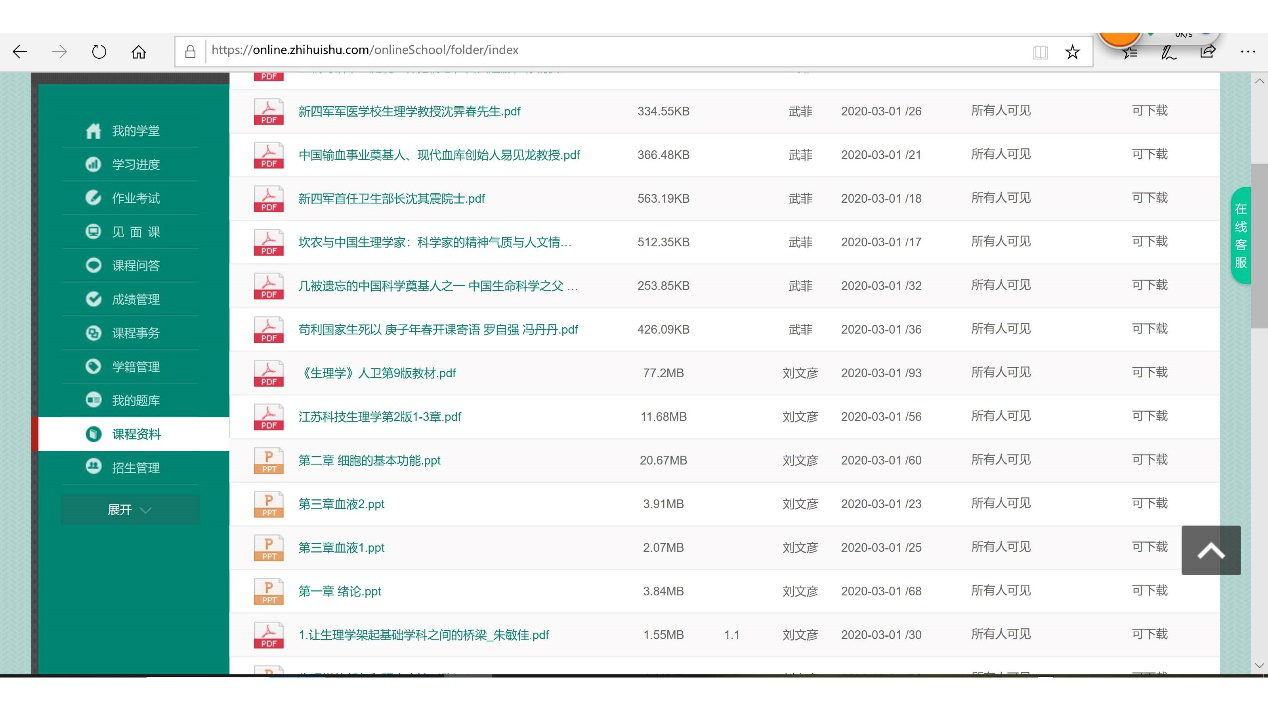This screenshot has width=1268, height=714.
Task: Bookmark page with the star icon
Action: pos(1072,52)
